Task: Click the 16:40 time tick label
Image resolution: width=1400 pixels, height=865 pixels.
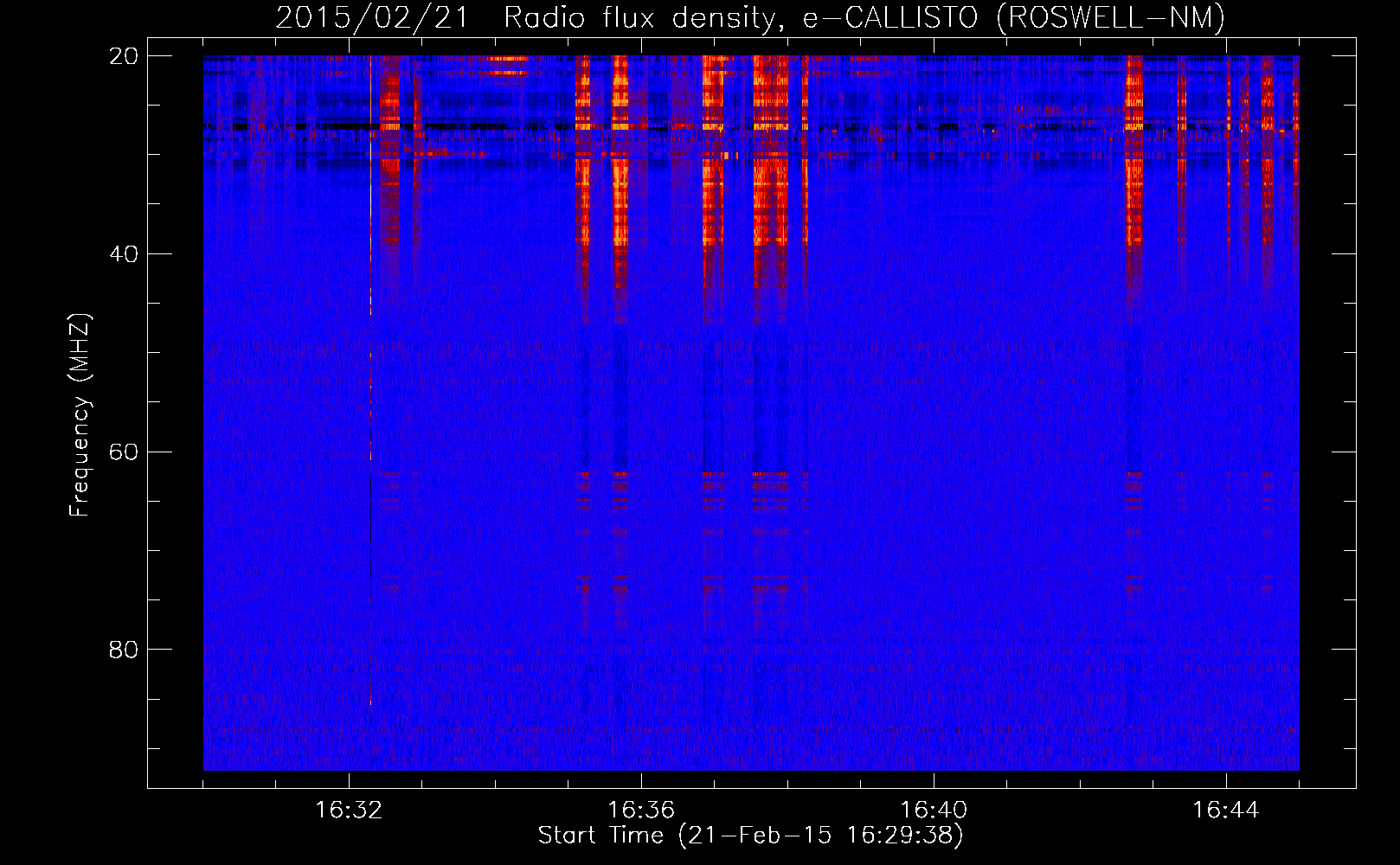Action: (x=934, y=811)
